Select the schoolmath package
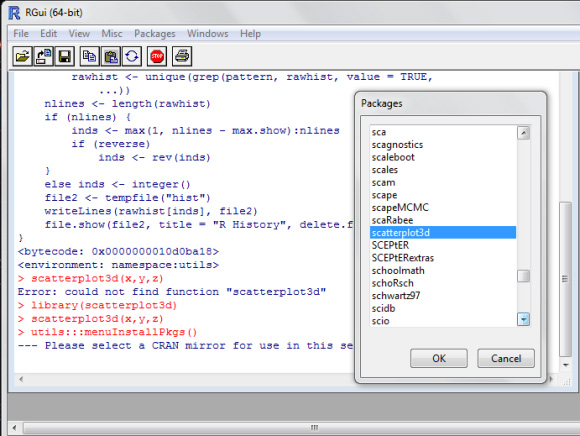 pyautogui.click(x=443, y=270)
